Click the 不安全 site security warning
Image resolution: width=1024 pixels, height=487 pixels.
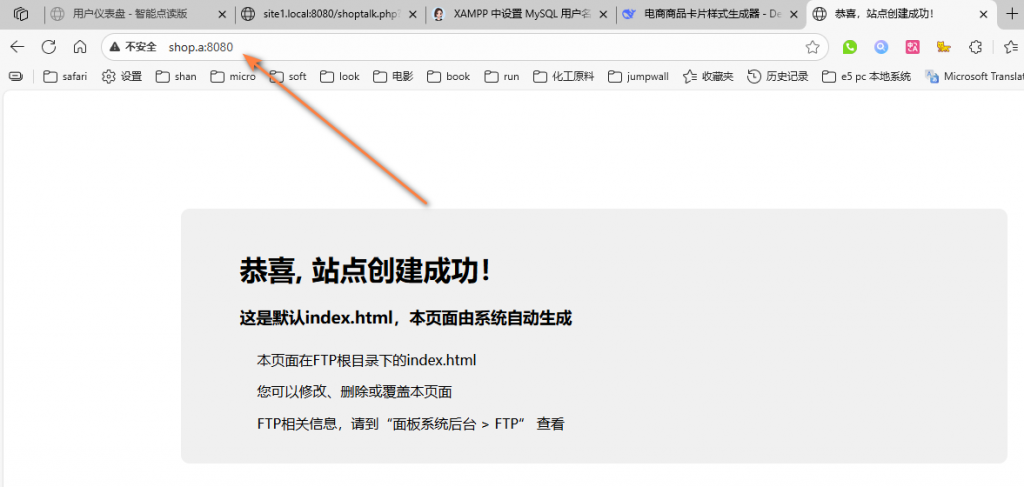point(133,47)
